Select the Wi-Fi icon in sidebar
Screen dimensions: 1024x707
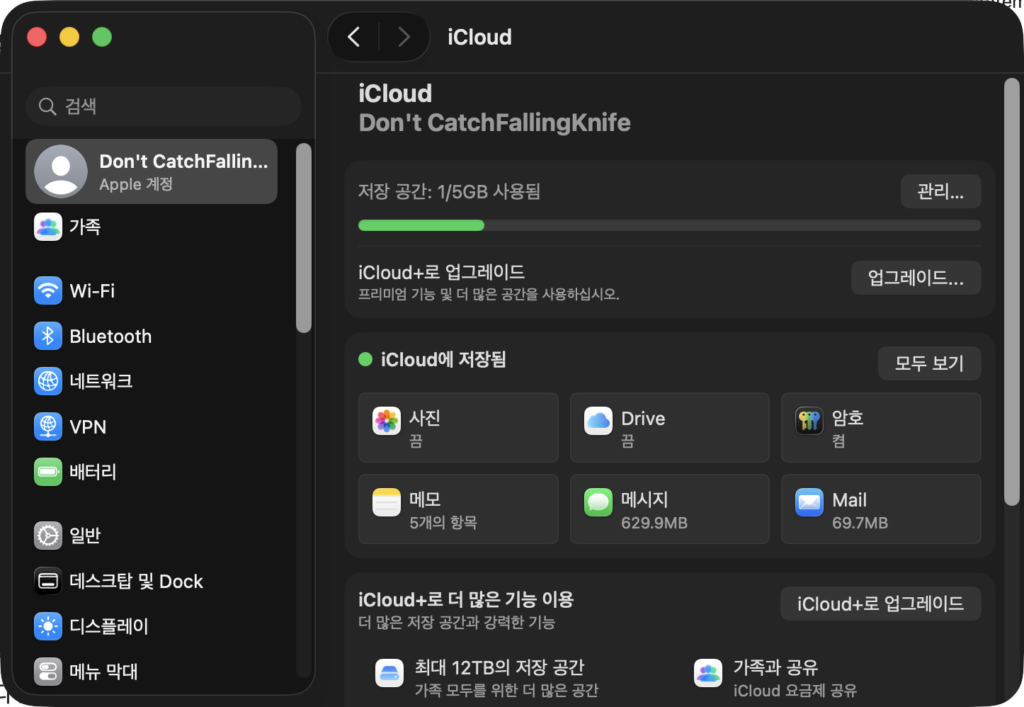[48, 291]
